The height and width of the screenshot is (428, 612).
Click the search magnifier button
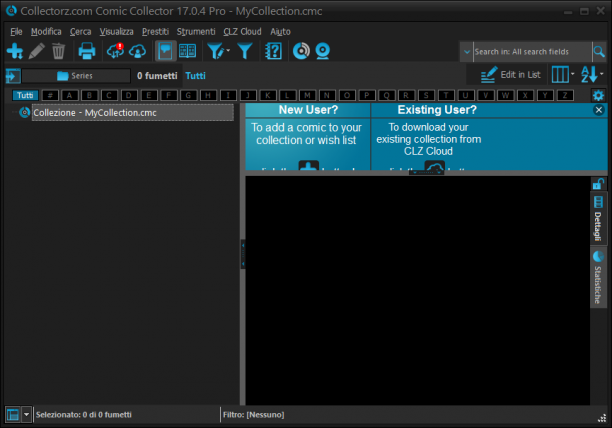click(x=598, y=52)
